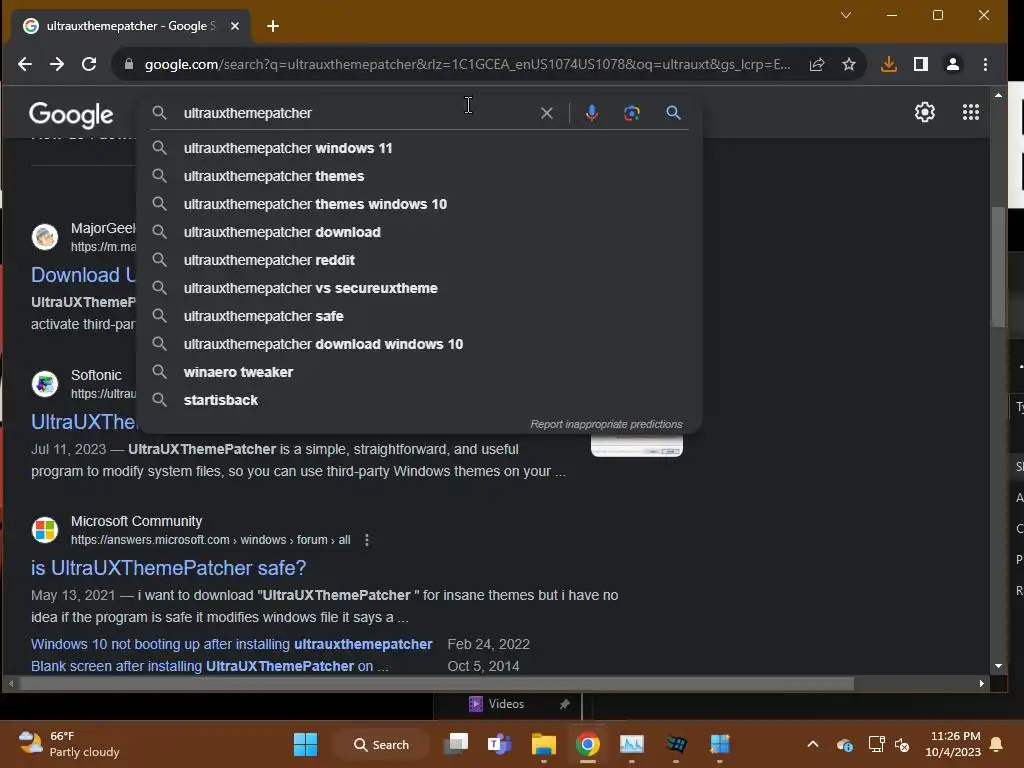This screenshot has width=1024, height=768.
Task: Select suggestion ultrauxthemepatcher reddit
Action: tap(419, 261)
